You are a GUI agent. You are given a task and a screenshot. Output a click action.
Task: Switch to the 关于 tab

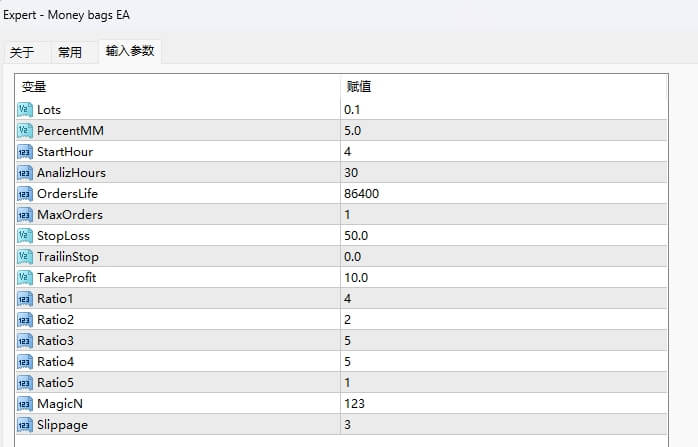pyautogui.click(x=22, y=52)
